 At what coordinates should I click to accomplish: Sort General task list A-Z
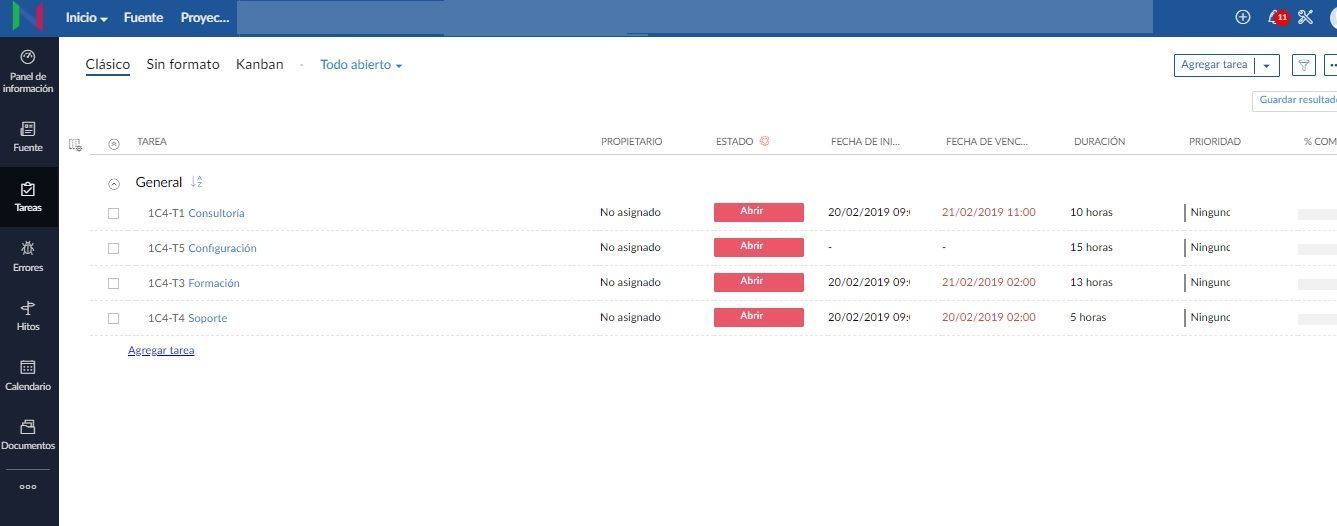click(197, 182)
